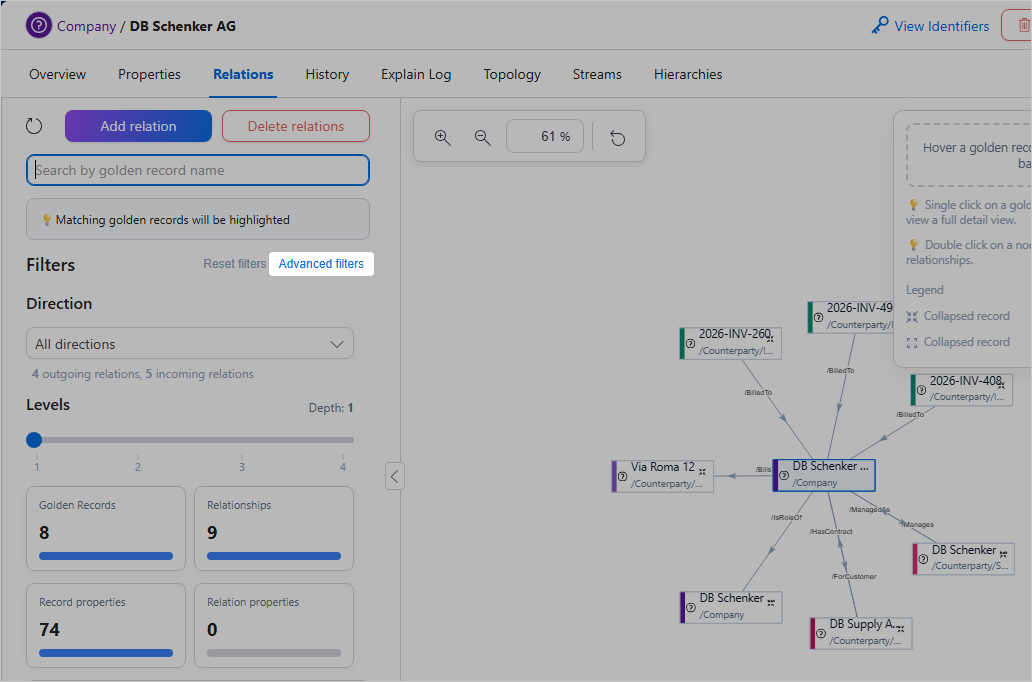Screen dimensions: 1032x682
Task: Select the 2026-INV-408 graph node
Action: pyautogui.click(x=962, y=390)
